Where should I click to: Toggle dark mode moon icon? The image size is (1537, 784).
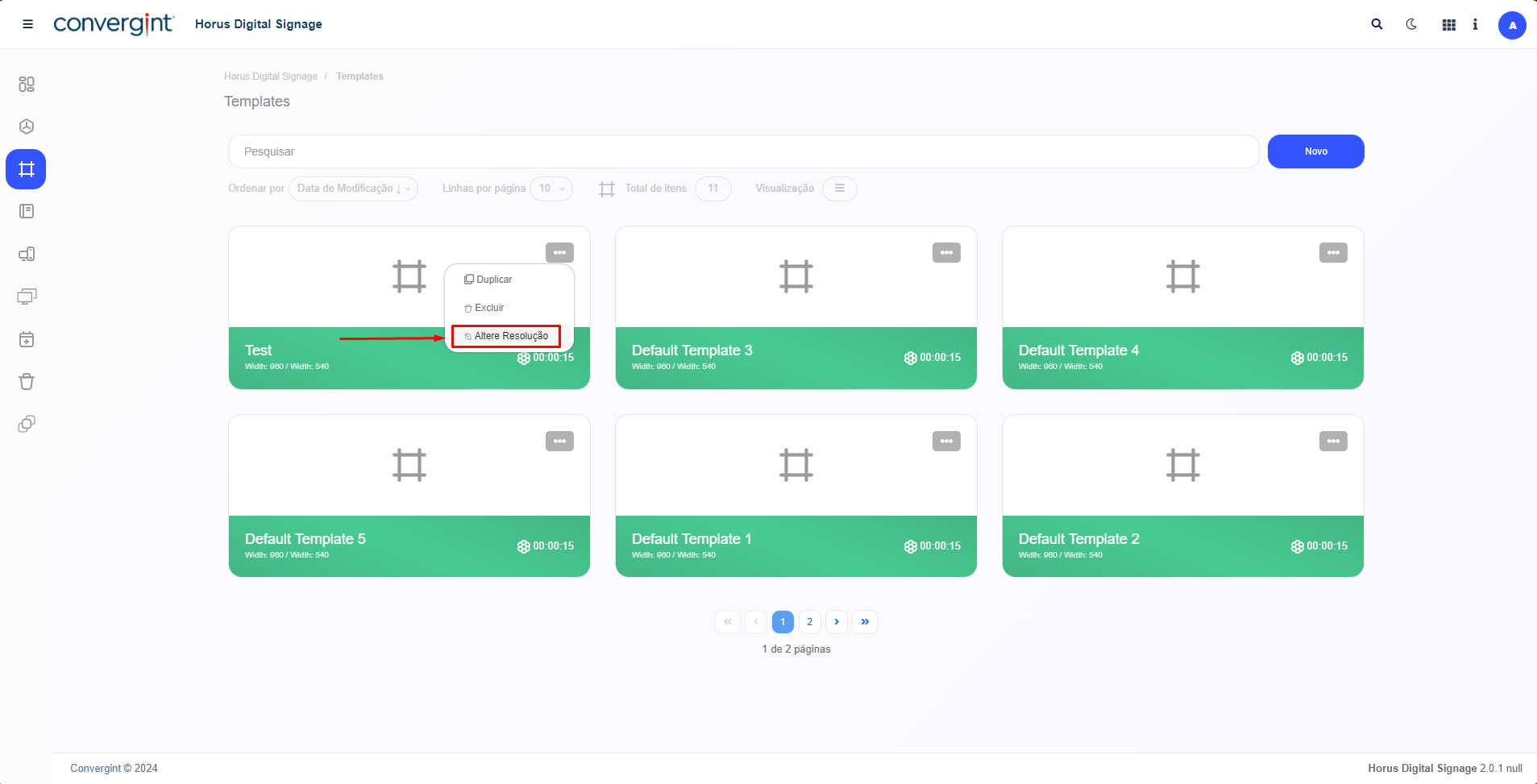point(1411,24)
